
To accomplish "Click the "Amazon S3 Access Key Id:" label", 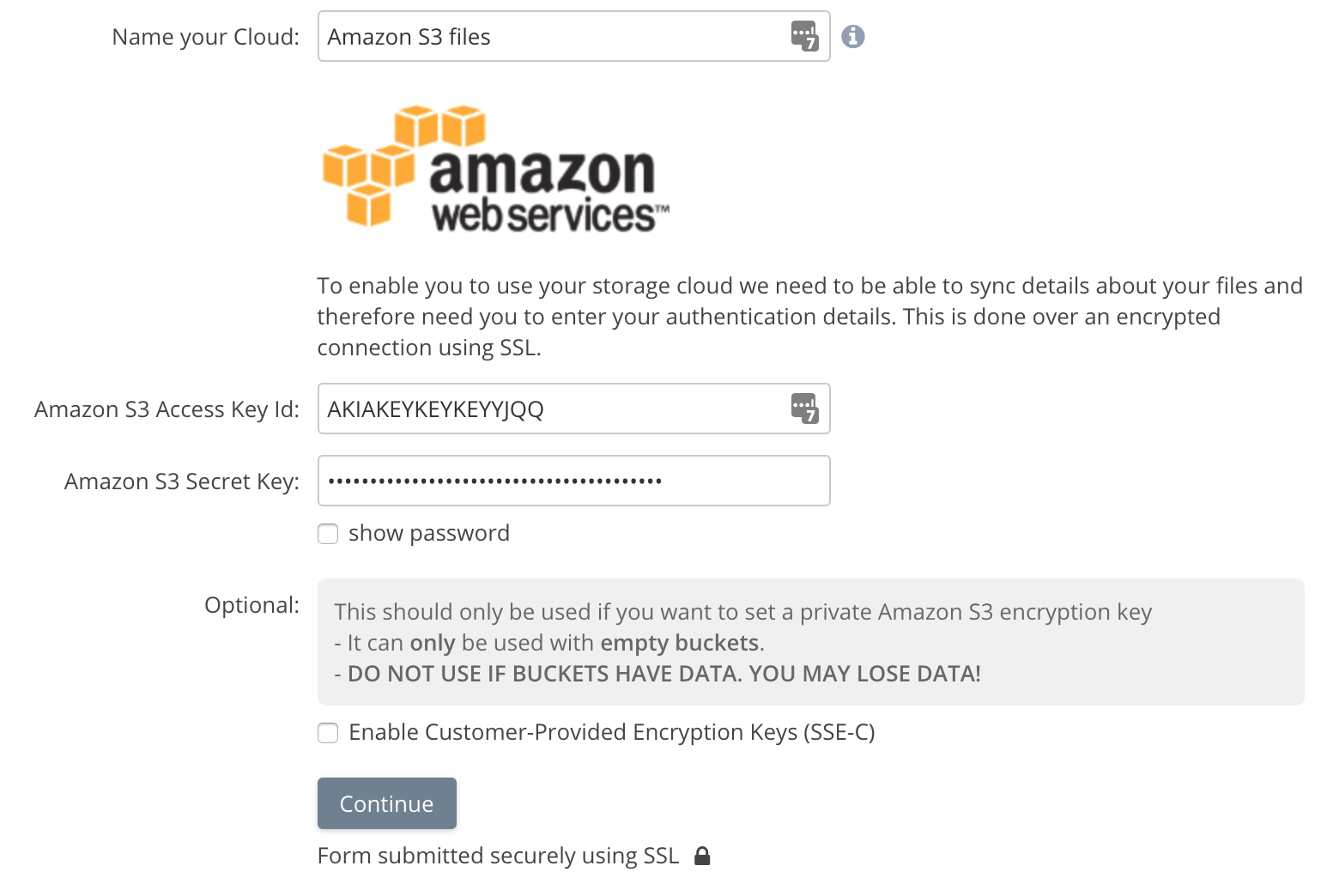I will coord(167,409).
